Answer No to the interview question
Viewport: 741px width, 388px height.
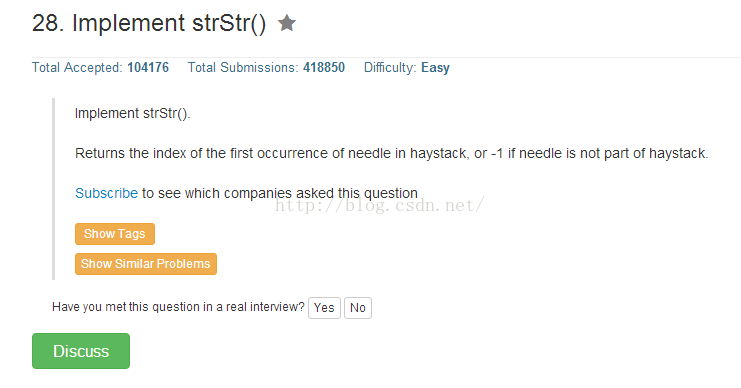point(358,308)
